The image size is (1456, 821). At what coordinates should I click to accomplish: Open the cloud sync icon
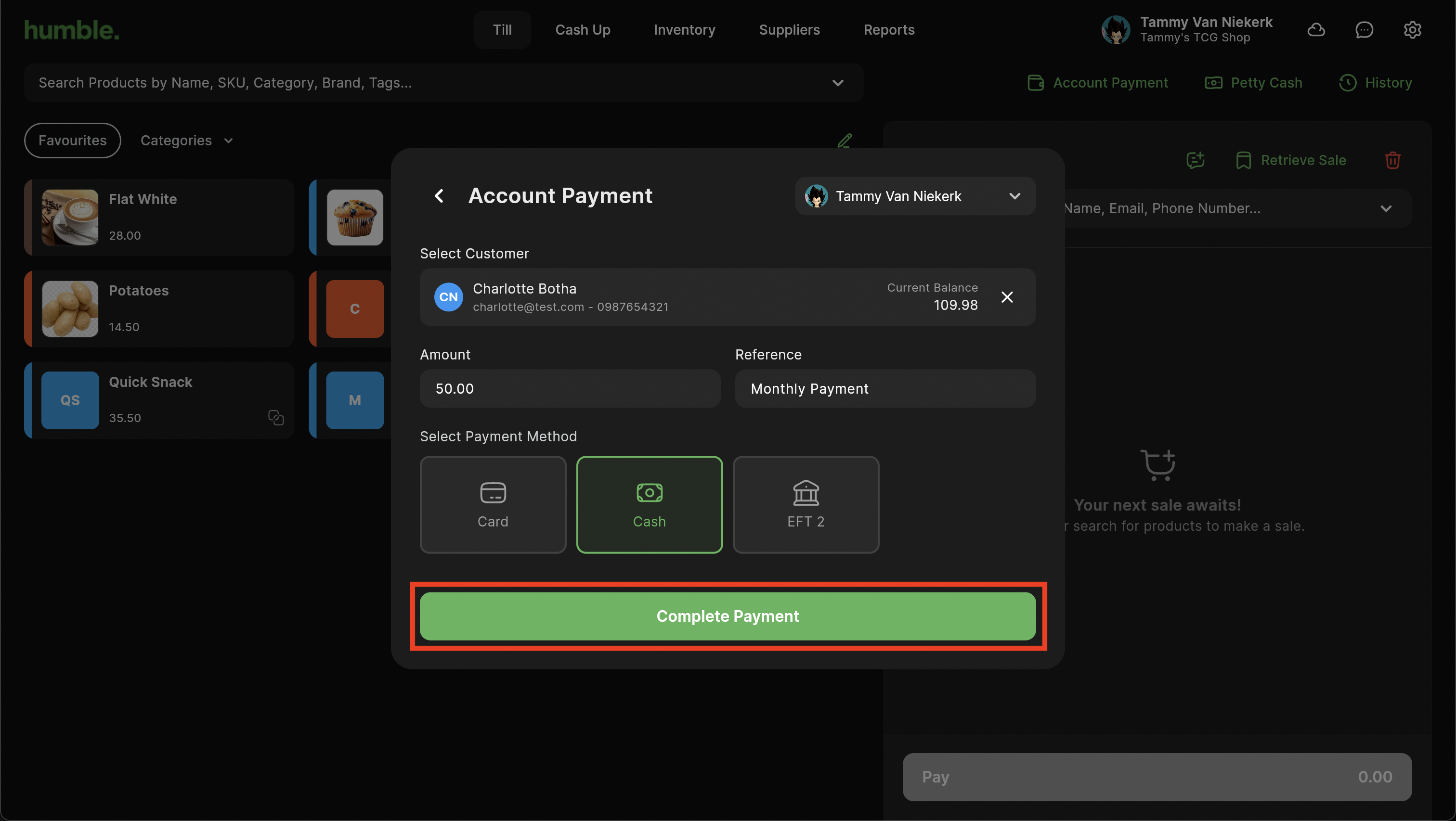click(x=1316, y=29)
